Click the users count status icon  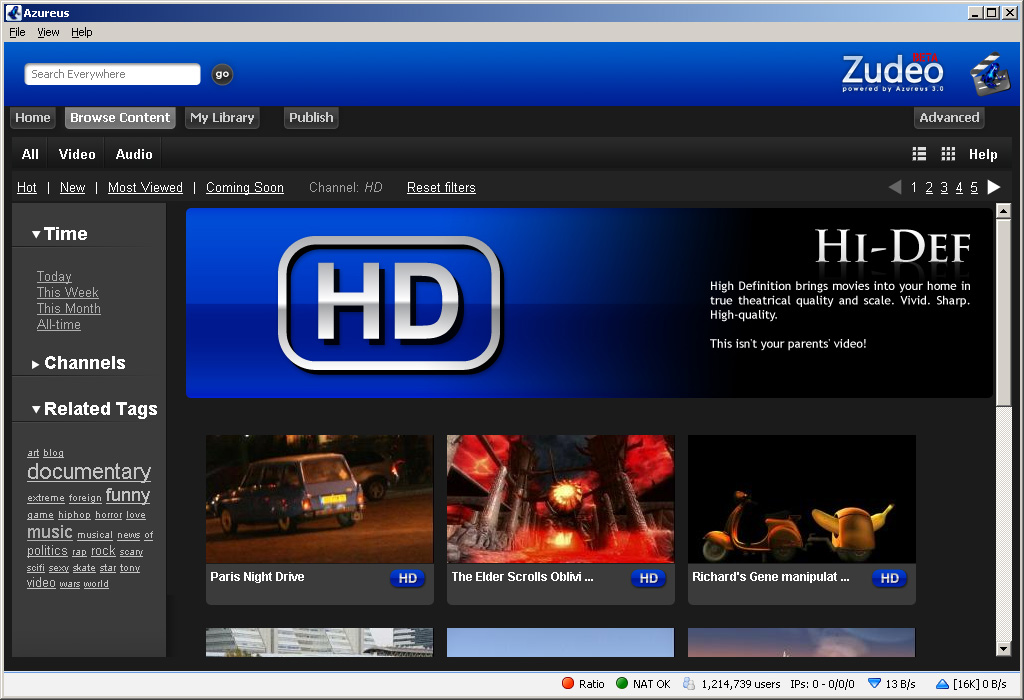pyautogui.click(x=688, y=684)
